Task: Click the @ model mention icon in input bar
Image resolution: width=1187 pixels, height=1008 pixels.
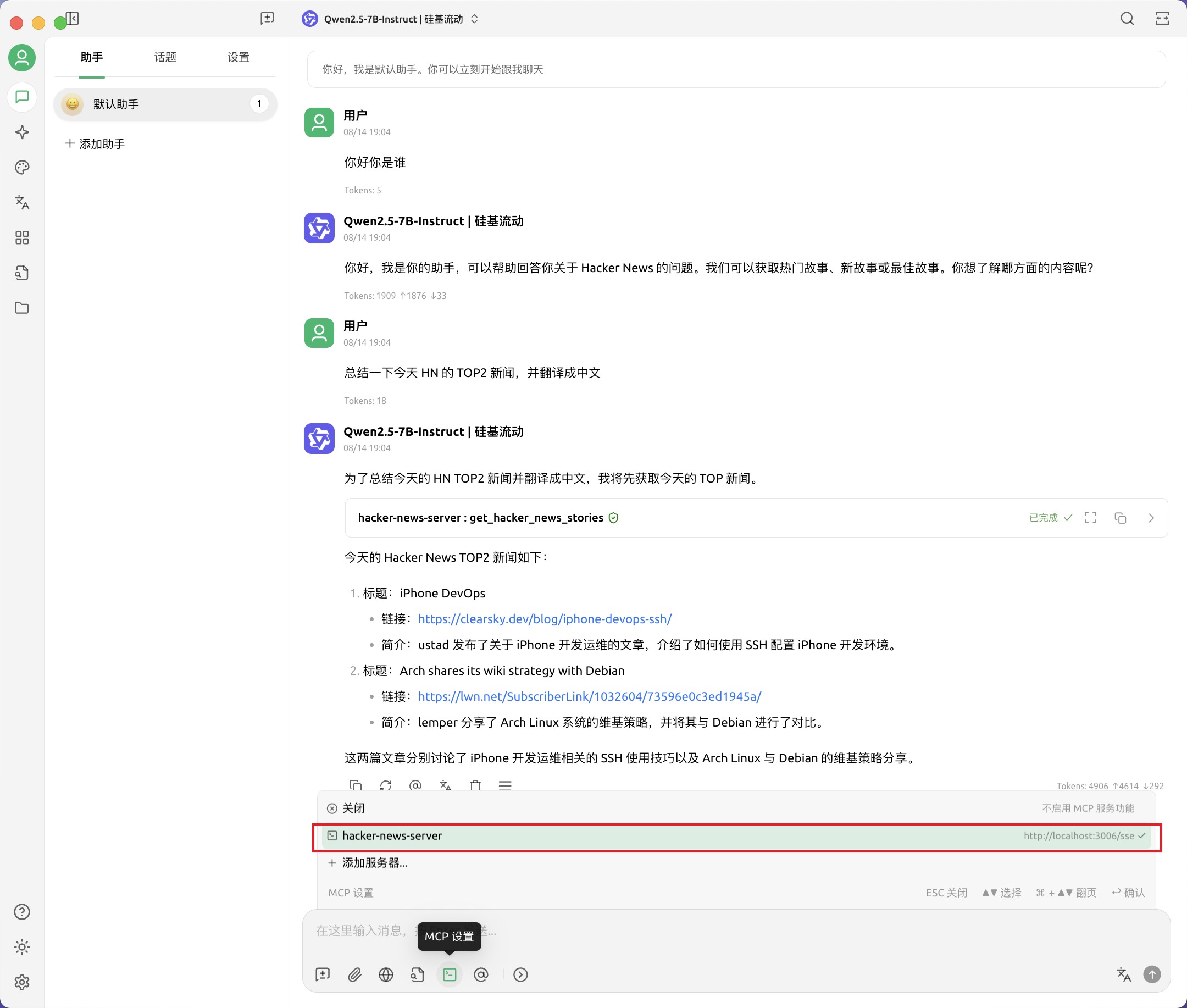Action: tap(481, 974)
